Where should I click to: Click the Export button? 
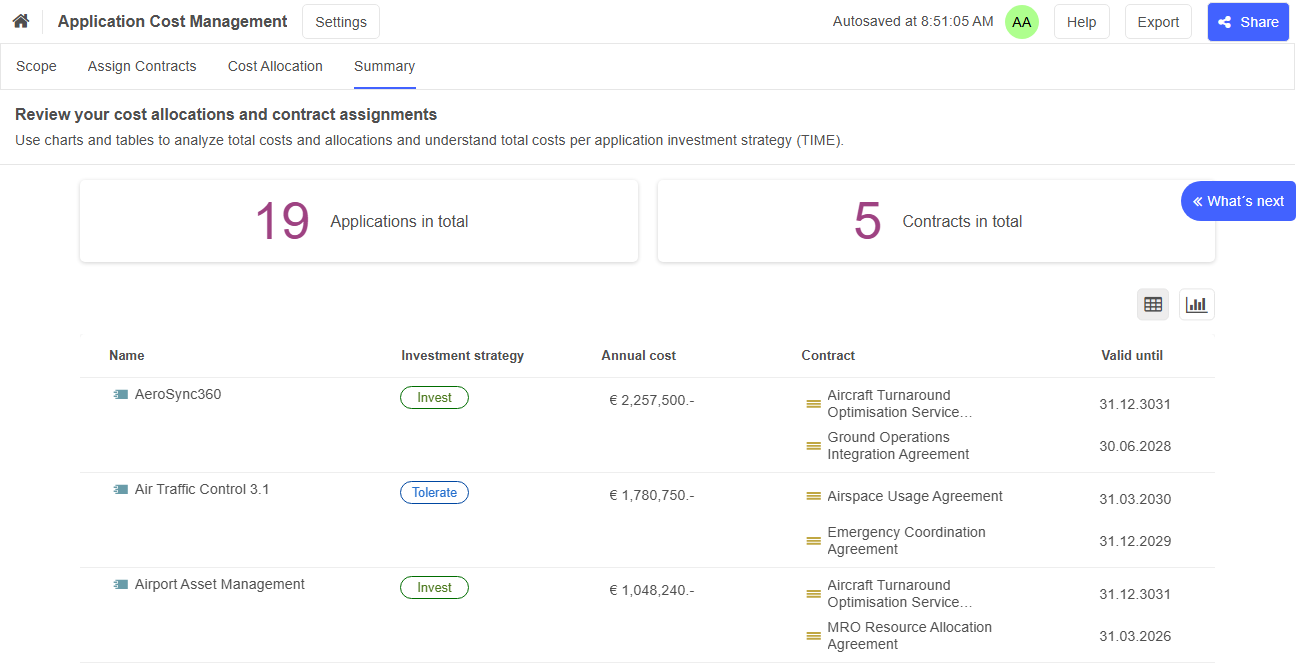pyautogui.click(x=1157, y=21)
